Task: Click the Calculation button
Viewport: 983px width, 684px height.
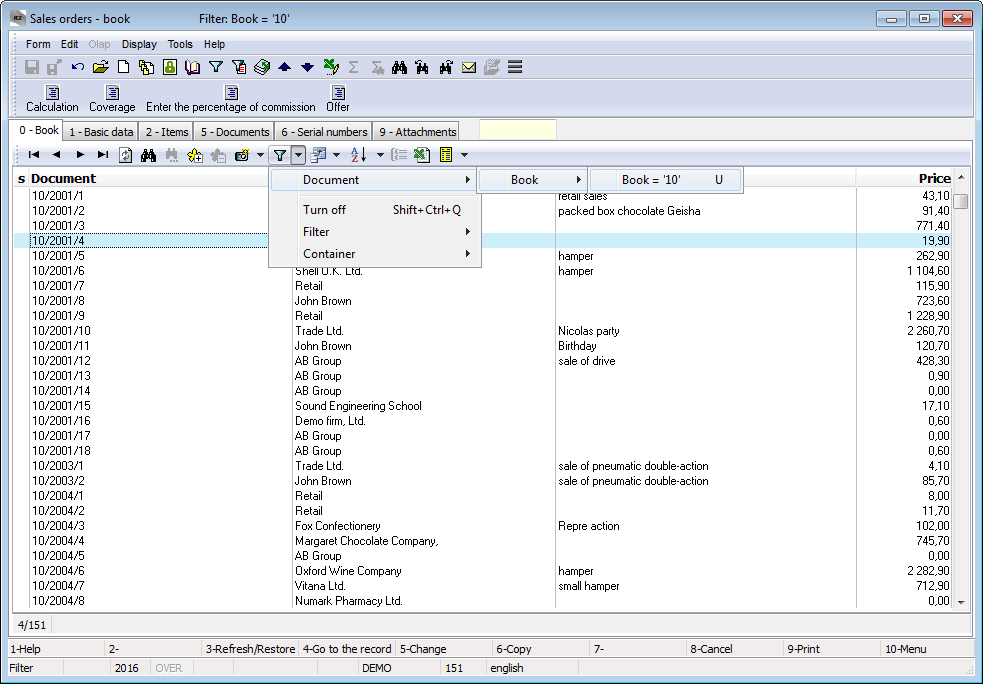Action: [52, 99]
